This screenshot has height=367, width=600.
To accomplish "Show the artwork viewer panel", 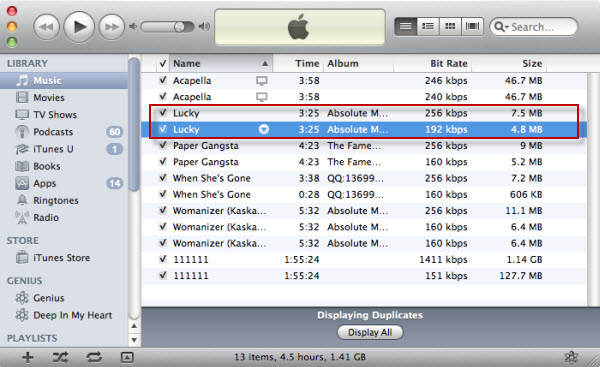I will click(x=127, y=357).
